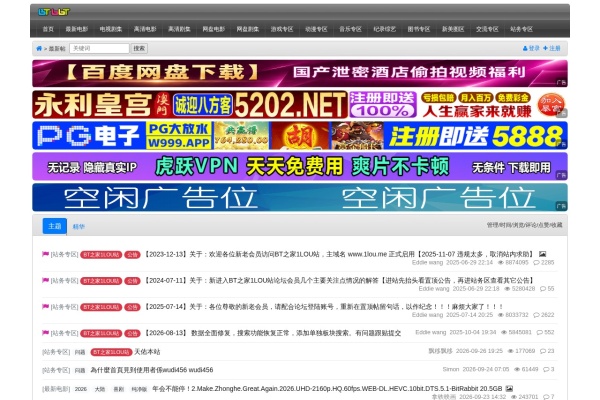Image resolution: width=600 pixels, height=400 pixels.
Task: Open the 天佑本站 post
Action: click(x=147, y=352)
